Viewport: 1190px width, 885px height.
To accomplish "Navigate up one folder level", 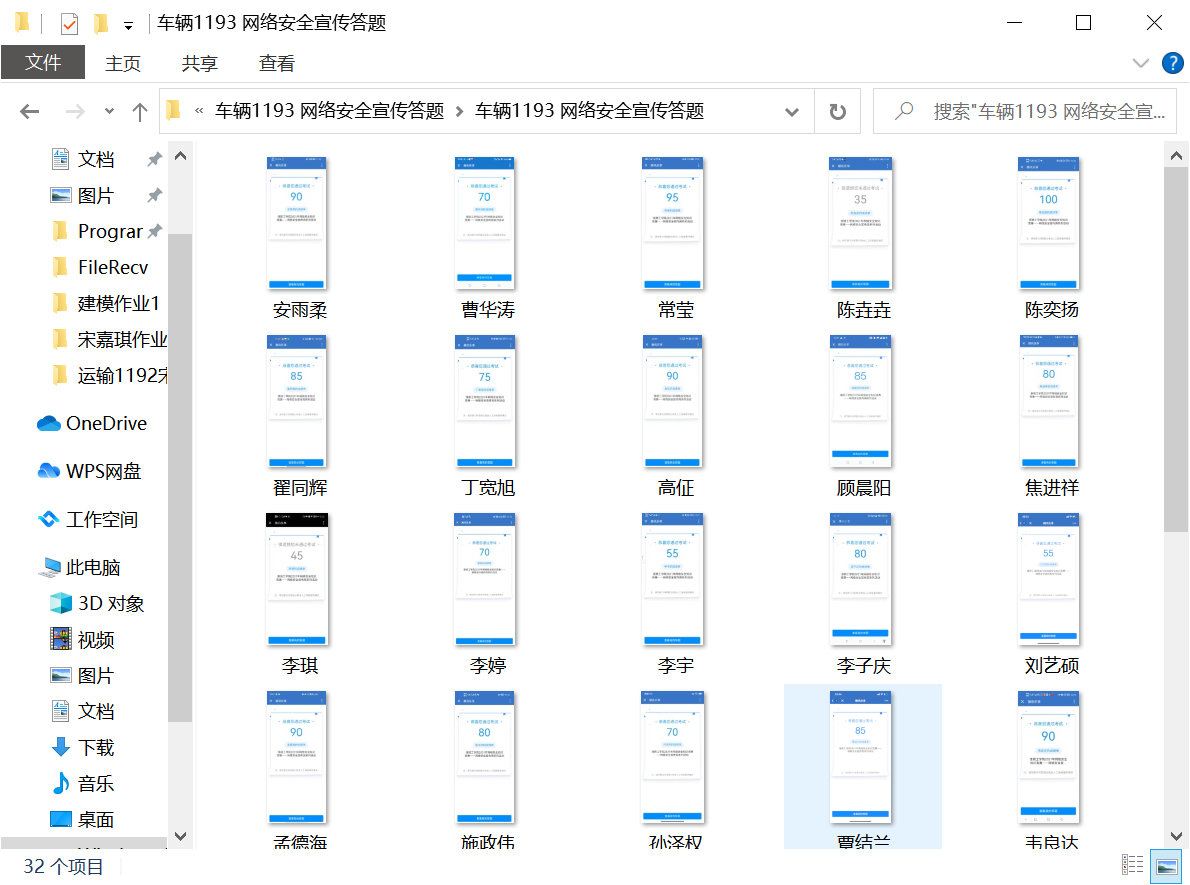I will (140, 111).
